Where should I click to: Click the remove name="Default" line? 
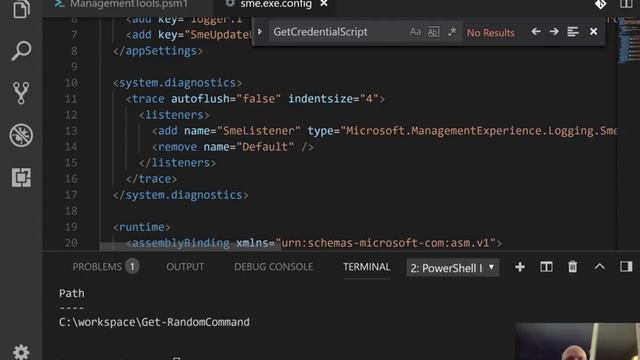pyautogui.click(x=233, y=147)
